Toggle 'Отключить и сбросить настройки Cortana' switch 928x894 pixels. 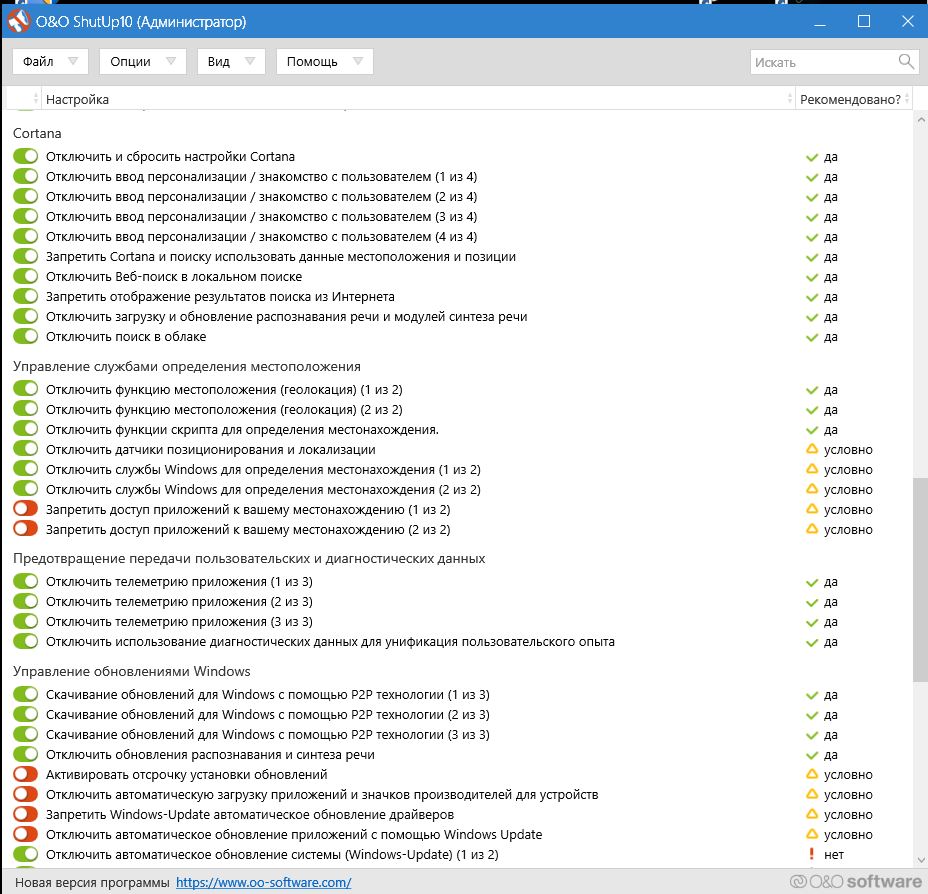click(25, 156)
